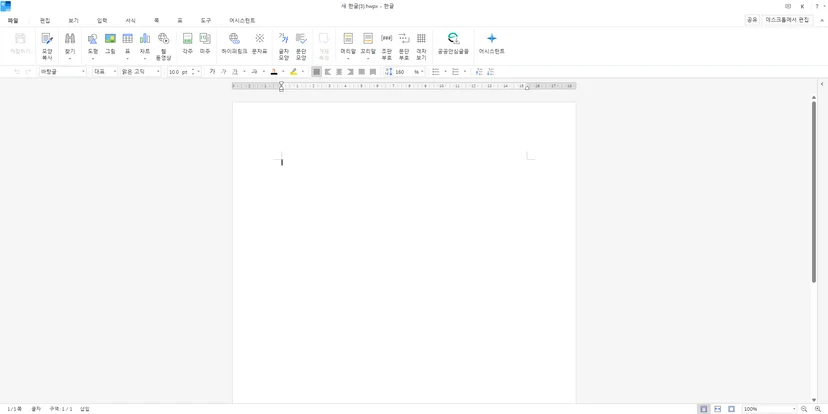Insert a picture using the 그림 icon

110,44
